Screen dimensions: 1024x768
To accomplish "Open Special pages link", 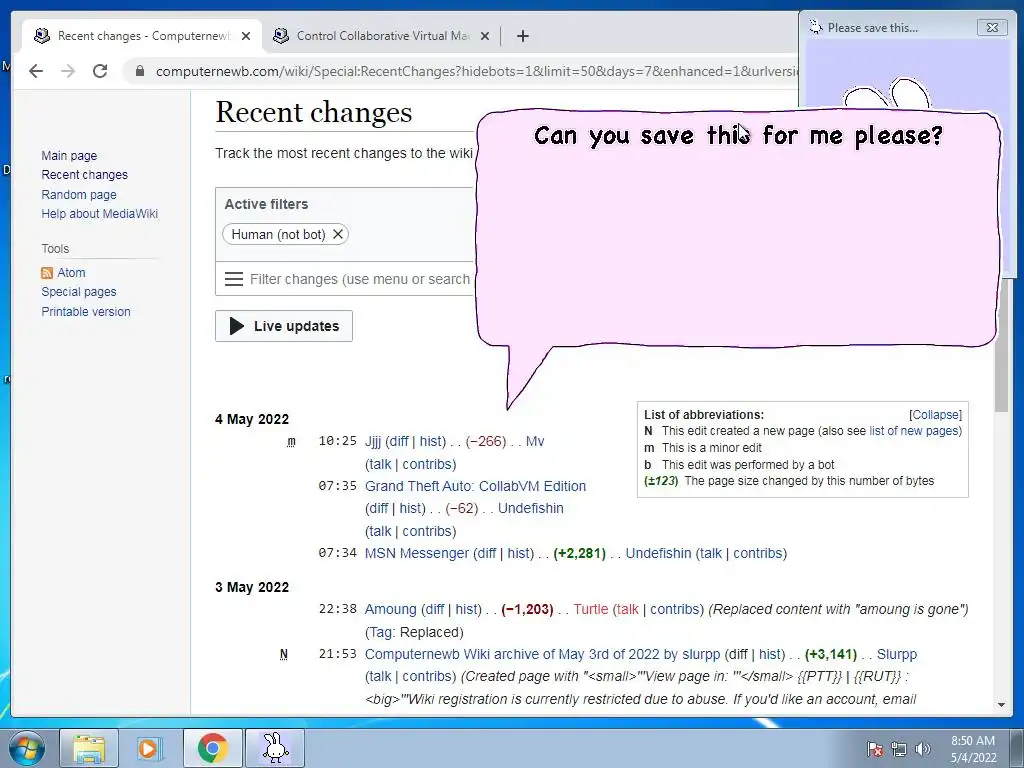I will pyautogui.click(x=79, y=291).
